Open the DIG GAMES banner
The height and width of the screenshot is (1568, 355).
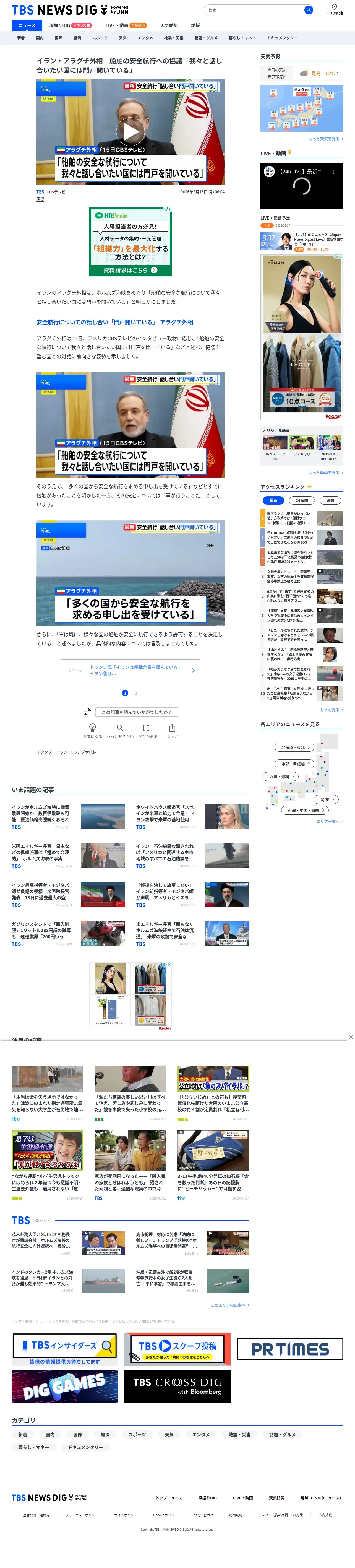(64, 1386)
